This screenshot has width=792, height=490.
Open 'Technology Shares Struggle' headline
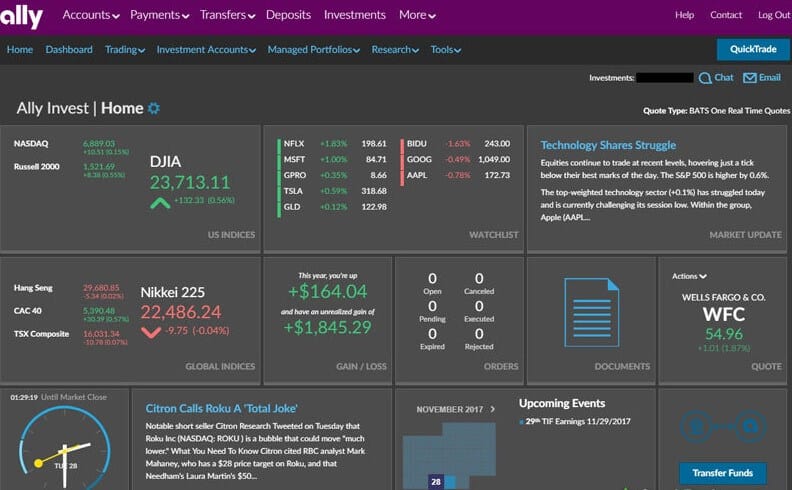click(608, 145)
